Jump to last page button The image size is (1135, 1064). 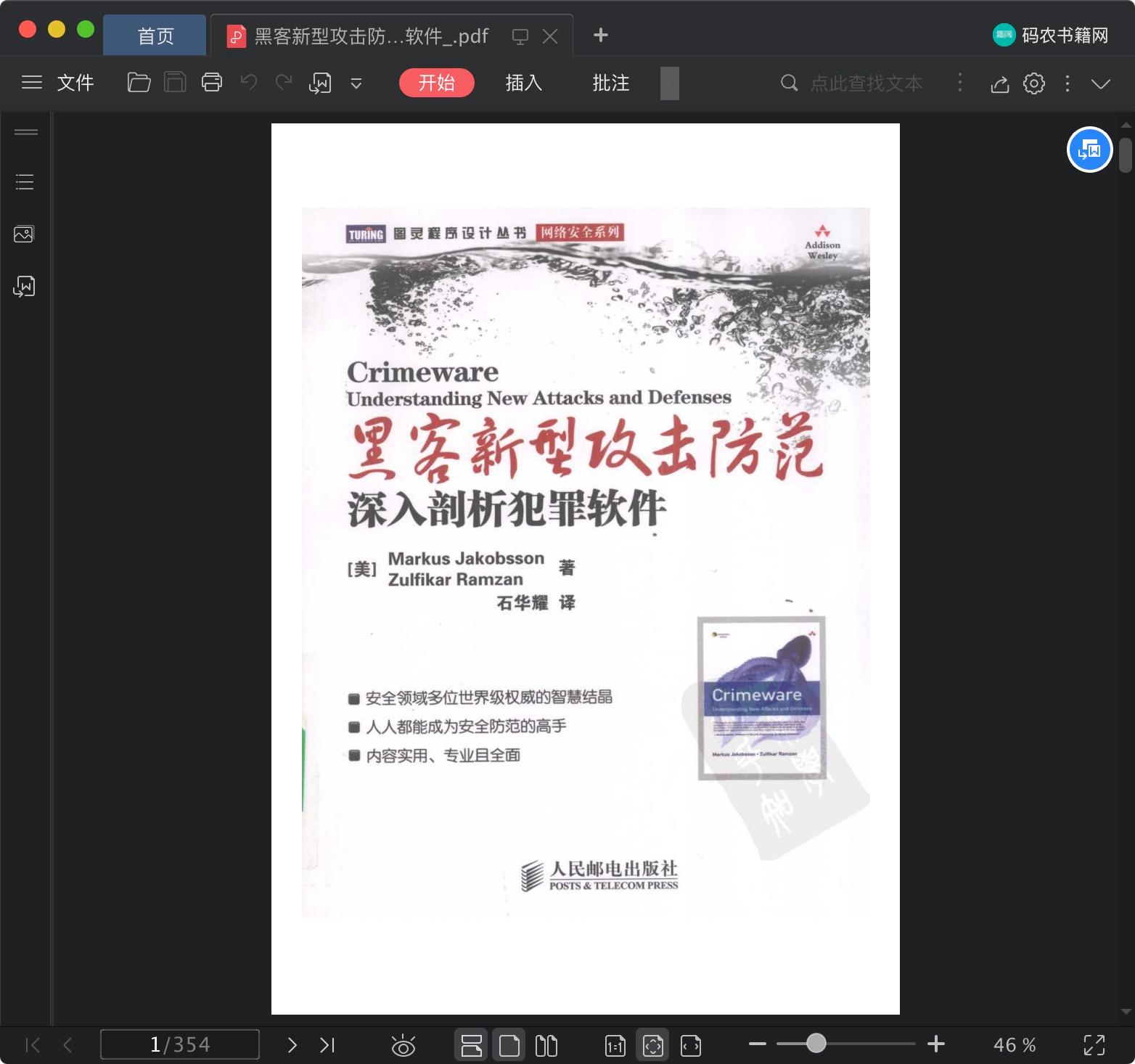coord(327,1045)
